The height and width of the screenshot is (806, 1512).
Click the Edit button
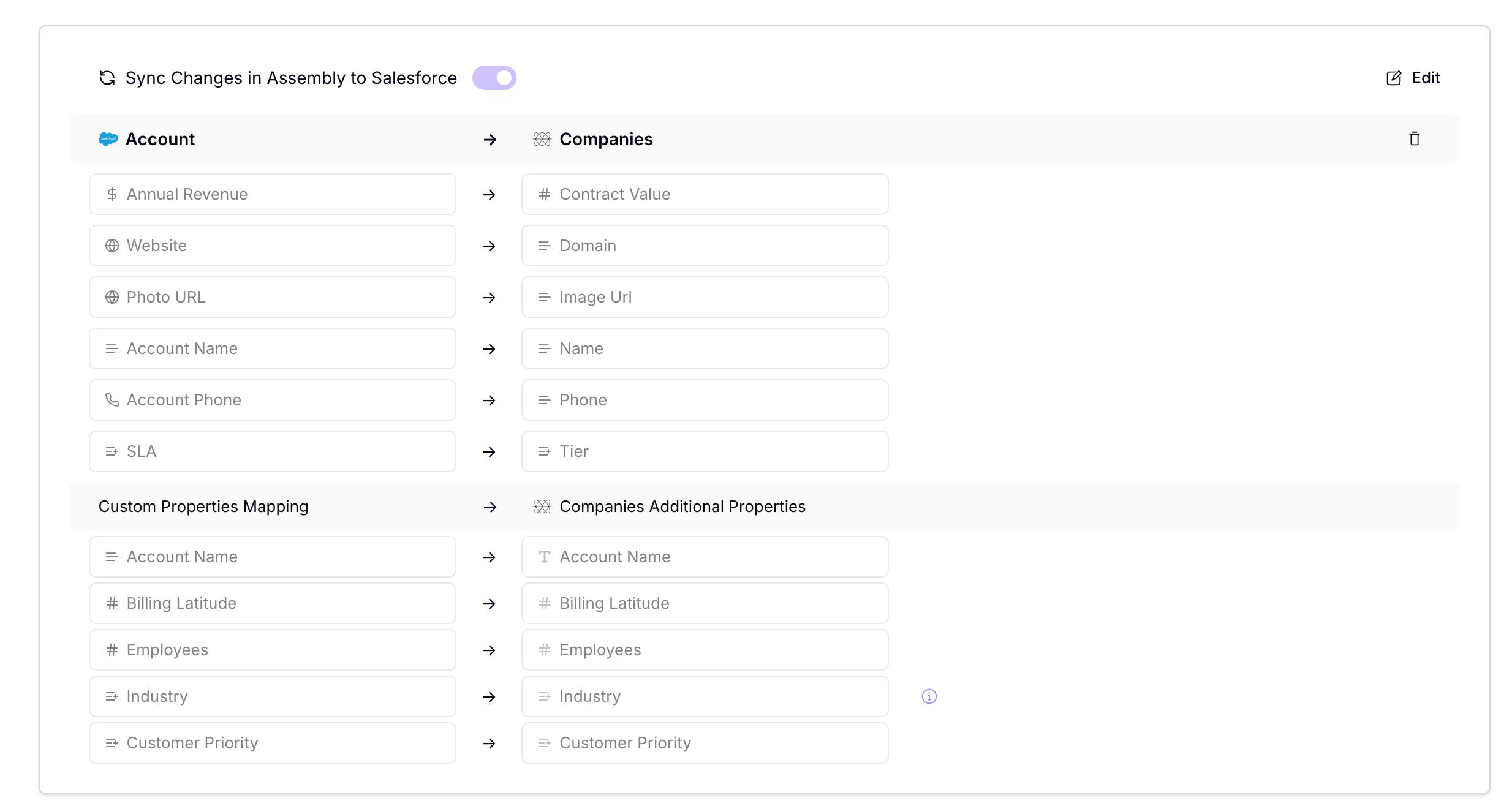pyautogui.click(x=1413, y=78)
